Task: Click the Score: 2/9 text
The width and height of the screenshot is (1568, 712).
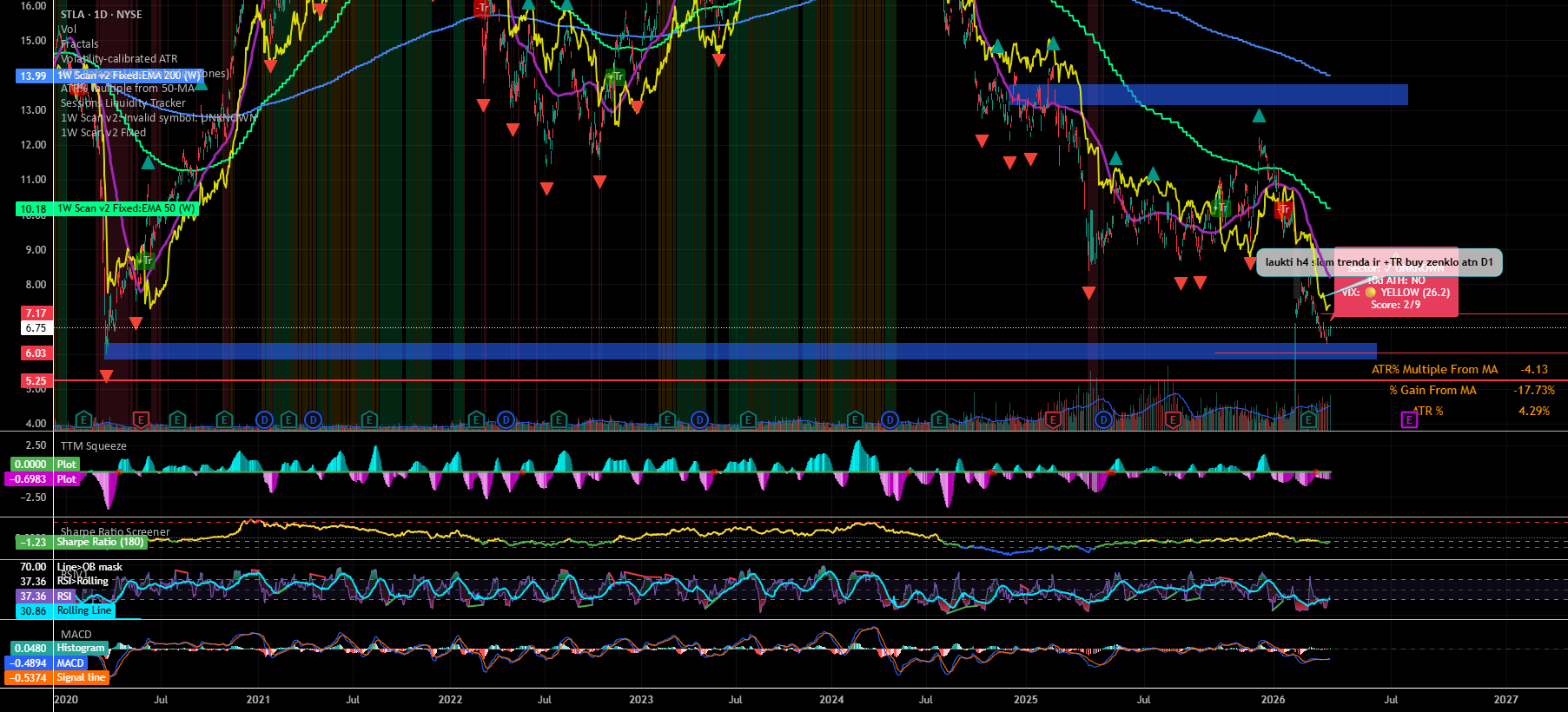Action: [x=1395, y=305]
